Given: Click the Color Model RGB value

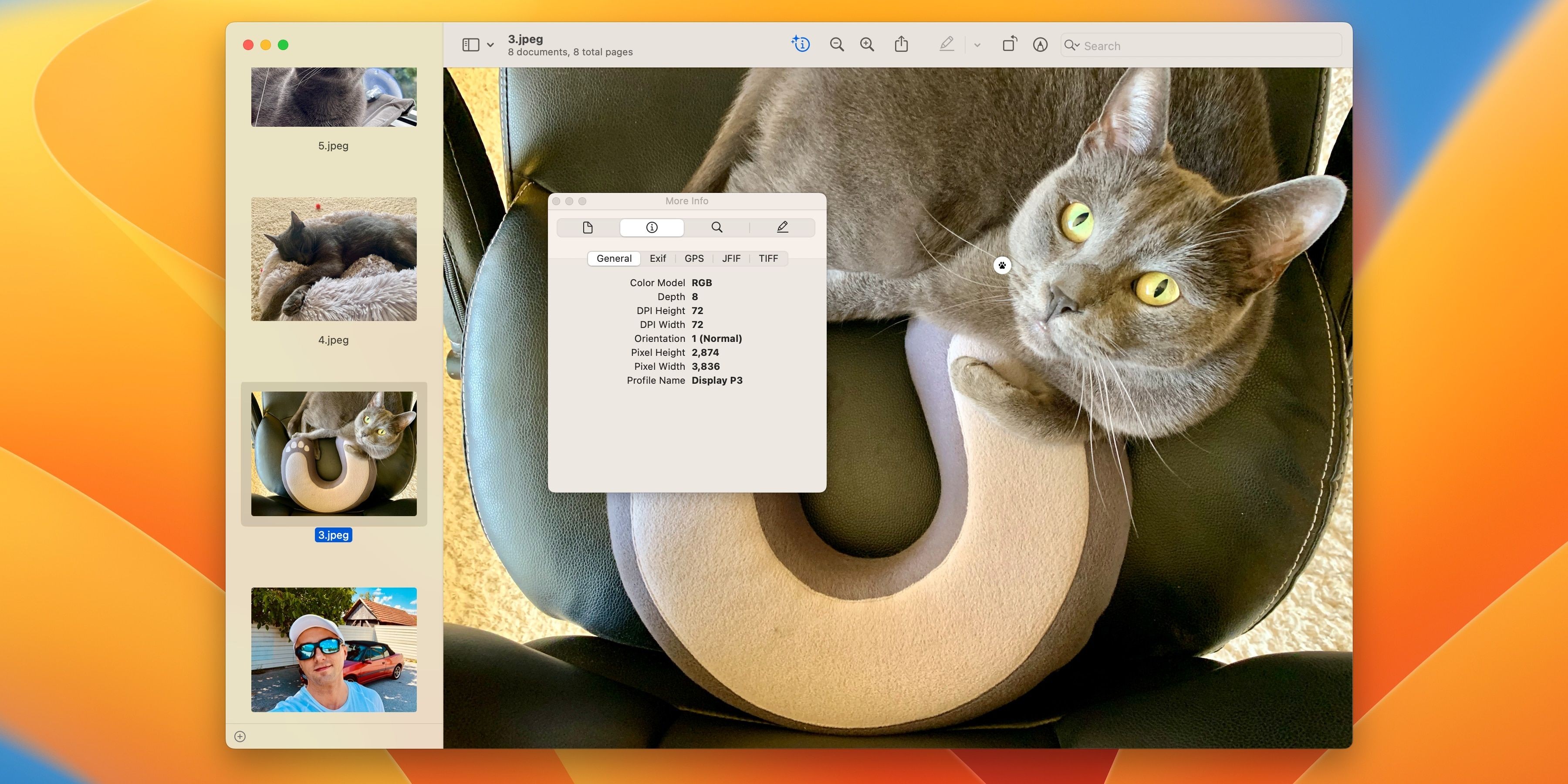Looking at the screenshot, I should [x=702, y=283].
